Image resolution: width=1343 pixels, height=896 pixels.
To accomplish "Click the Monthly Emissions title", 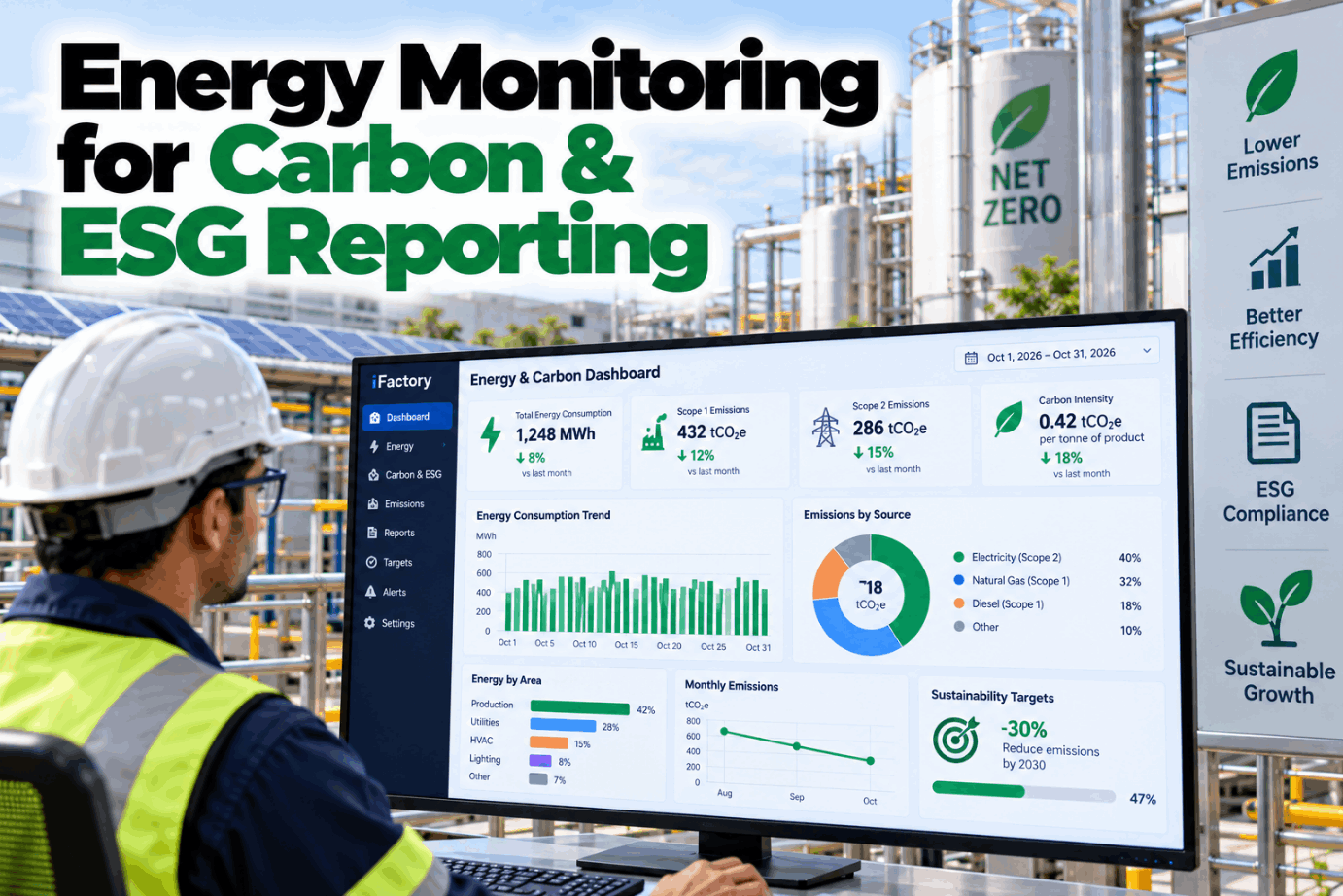I will coord(732,685).
